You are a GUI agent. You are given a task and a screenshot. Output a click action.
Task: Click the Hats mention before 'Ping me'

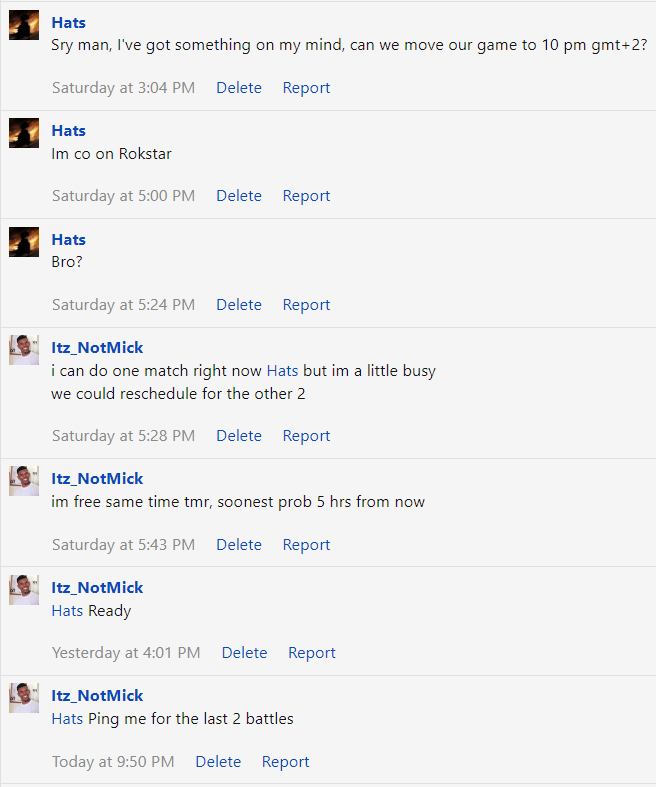67,719
